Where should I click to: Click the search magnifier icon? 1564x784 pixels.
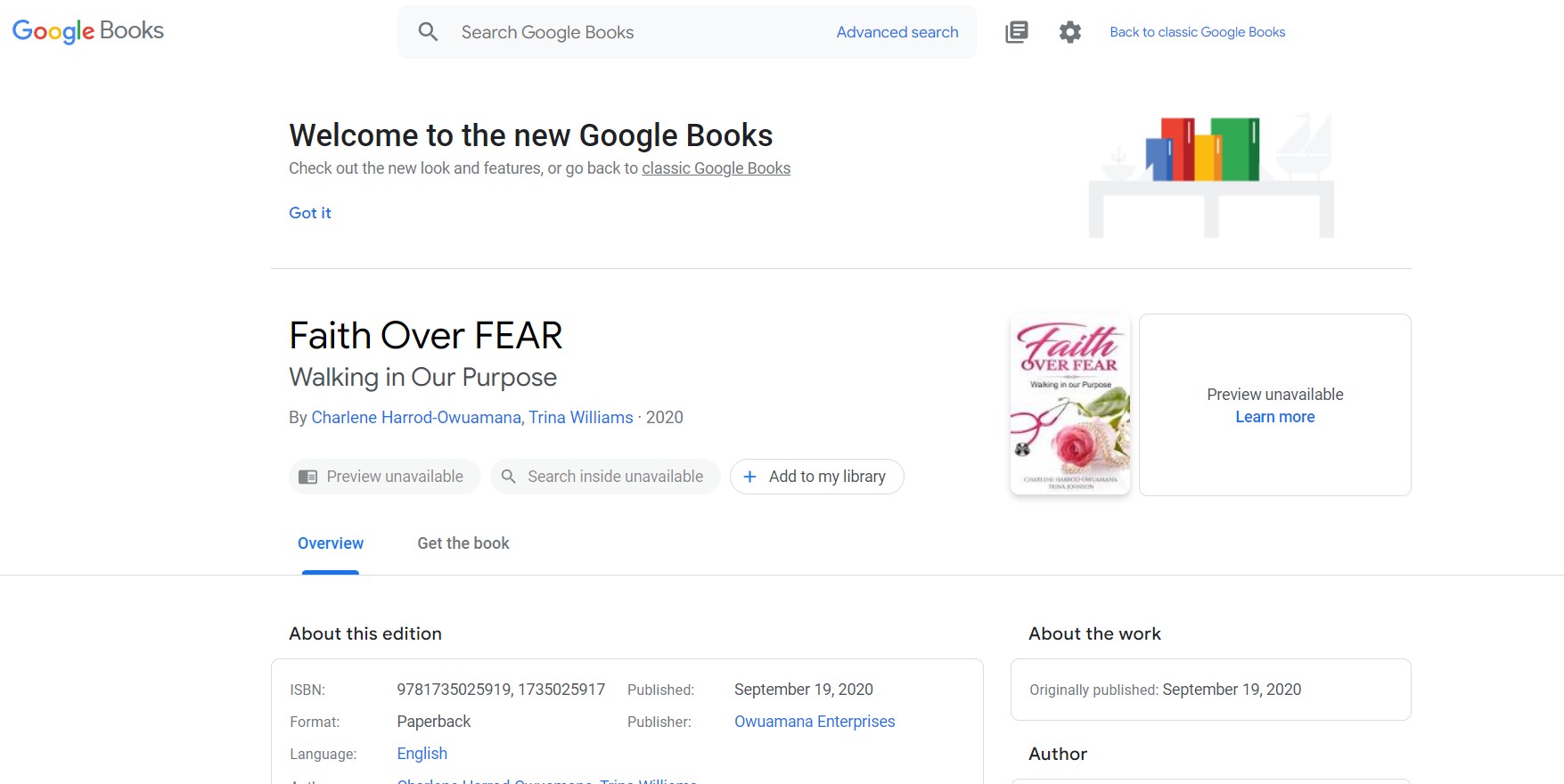click(428, 32)
